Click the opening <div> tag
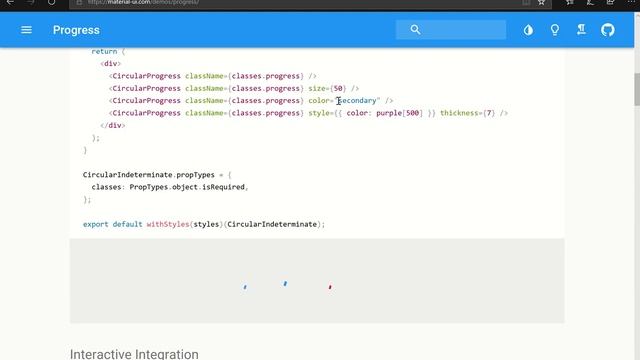The image size is (640, 360). [x=111, y=64]
